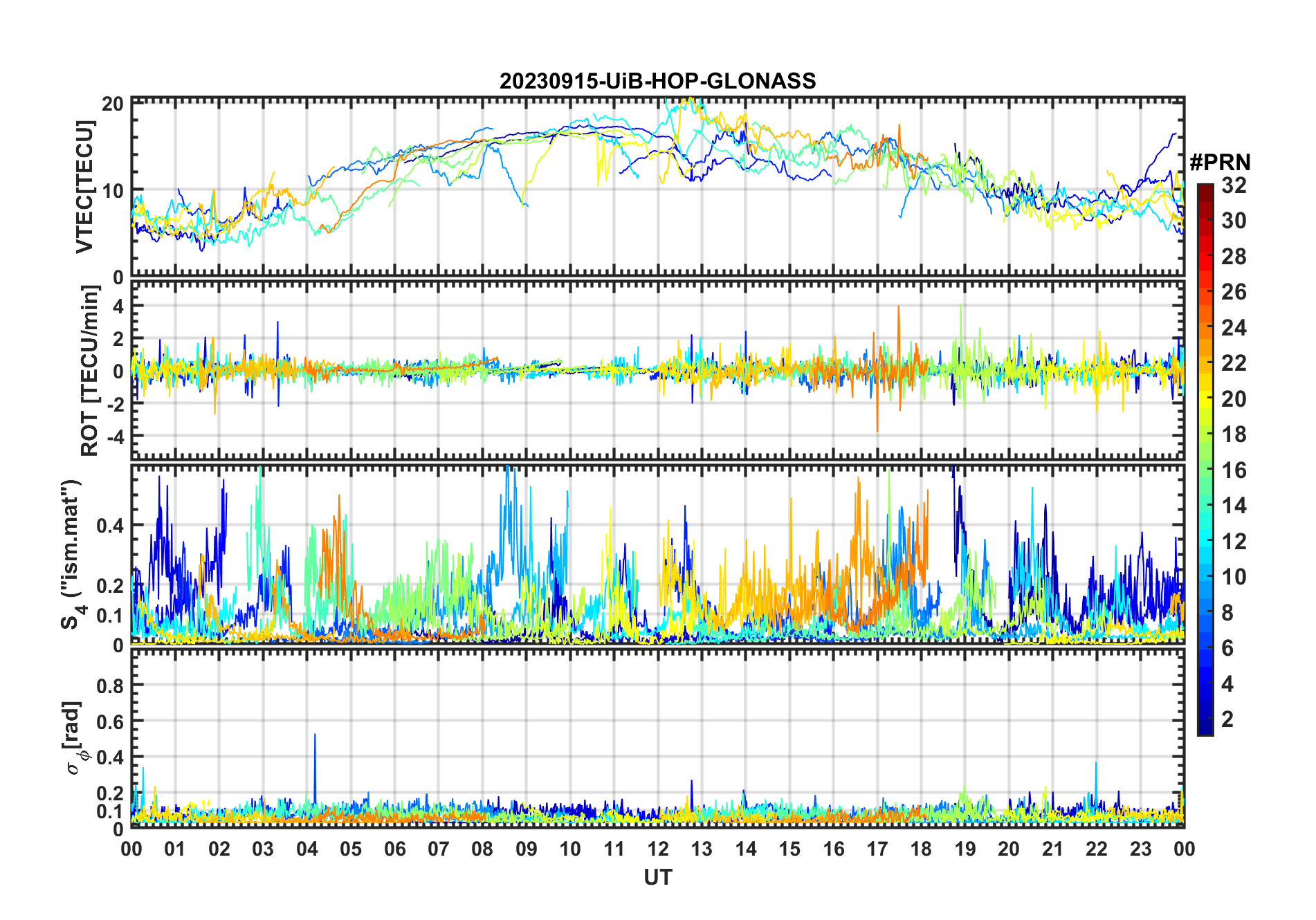Click the 18 hour tick label
The height and width of the screenshot is (920, 1316).
[x=921, y=849]
